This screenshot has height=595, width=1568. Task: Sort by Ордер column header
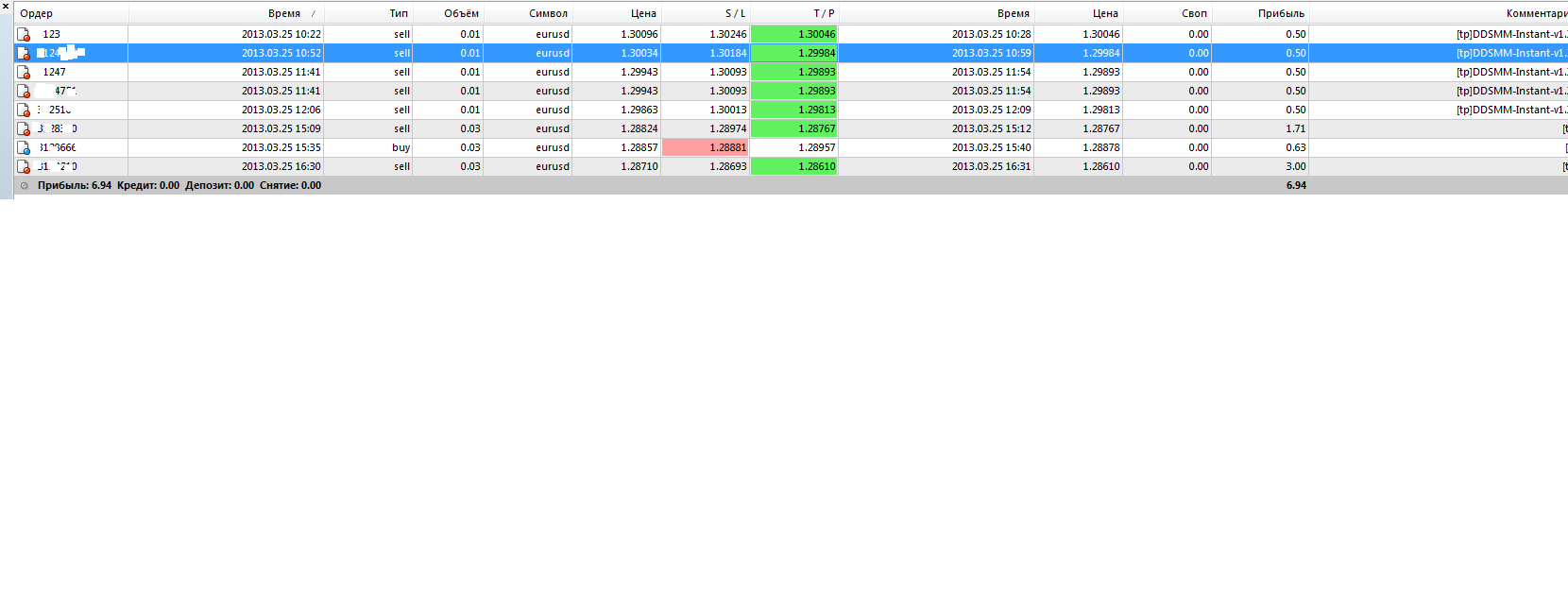point(37,13)
